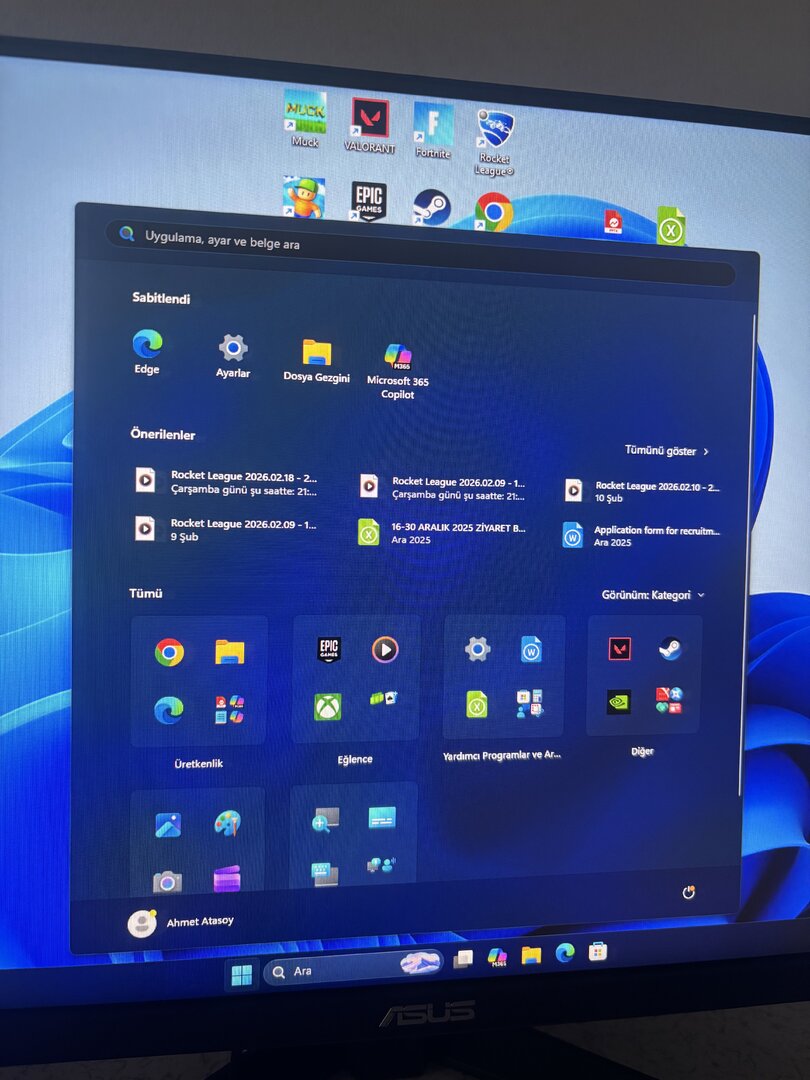Open Edge in the Üretkenlik group

point(169,710)
